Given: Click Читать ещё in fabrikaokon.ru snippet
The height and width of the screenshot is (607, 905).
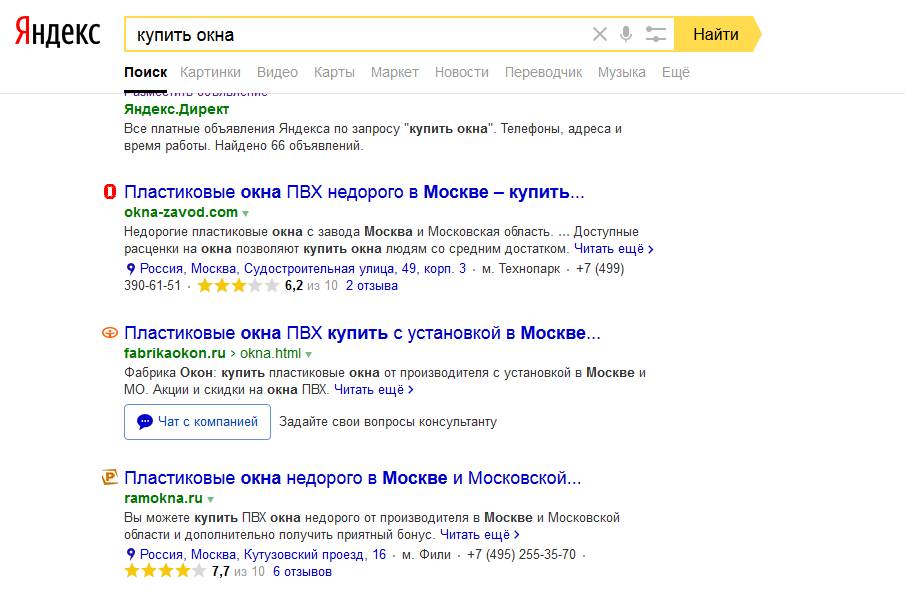Looking at the screenshot, I should (x=373, y=389).
